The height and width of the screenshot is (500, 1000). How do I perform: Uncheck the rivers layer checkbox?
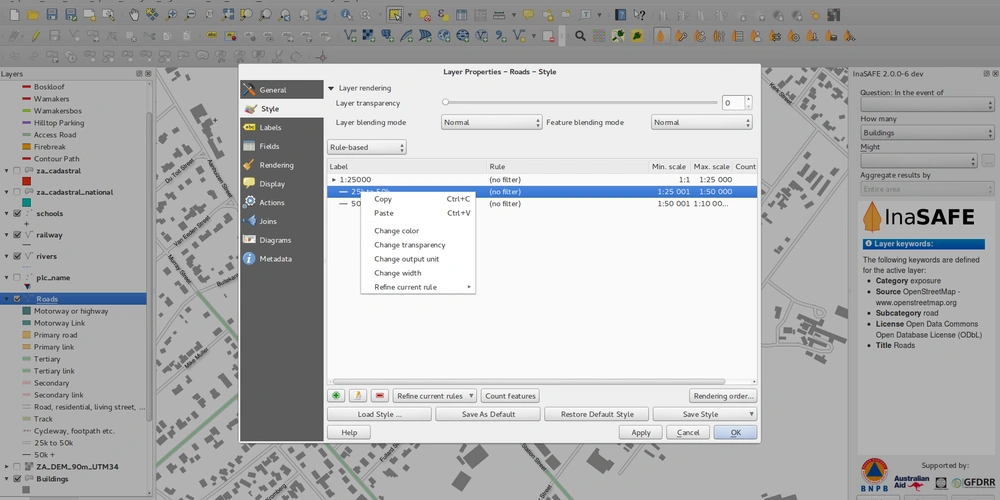tap(17, 256)
